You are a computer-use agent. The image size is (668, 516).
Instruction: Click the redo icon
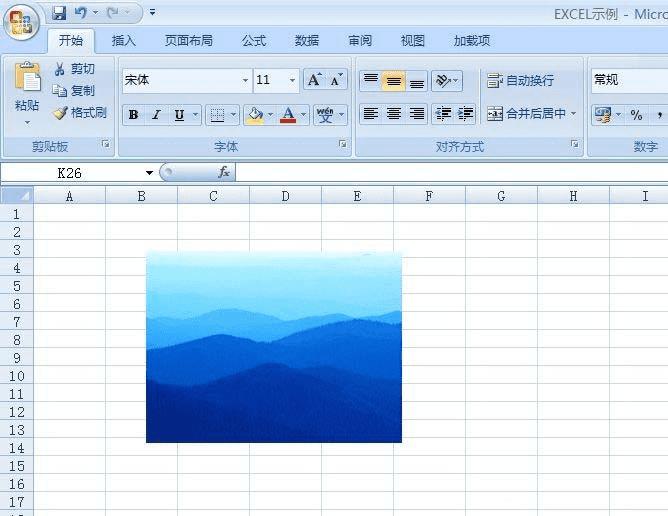click(x=113, y=13)
